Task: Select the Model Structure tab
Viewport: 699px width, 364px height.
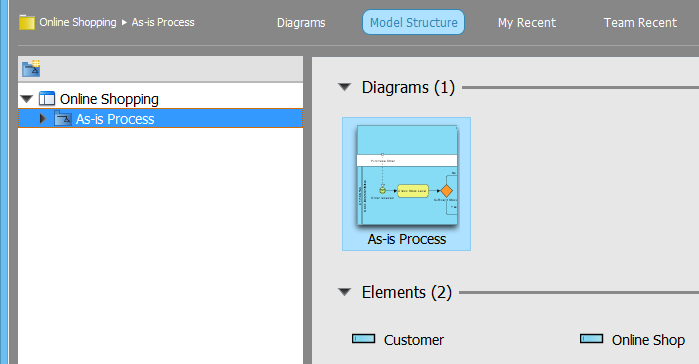Action: tap(413, 22)
